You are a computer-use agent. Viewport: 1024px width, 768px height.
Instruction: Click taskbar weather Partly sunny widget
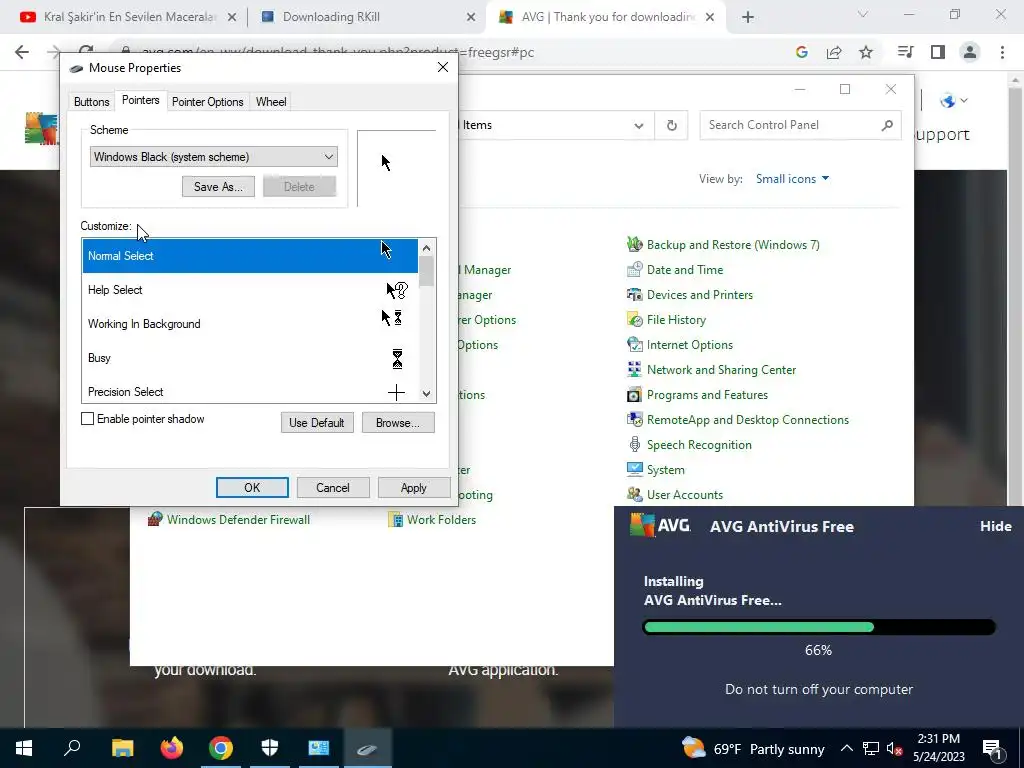point(752,748)
